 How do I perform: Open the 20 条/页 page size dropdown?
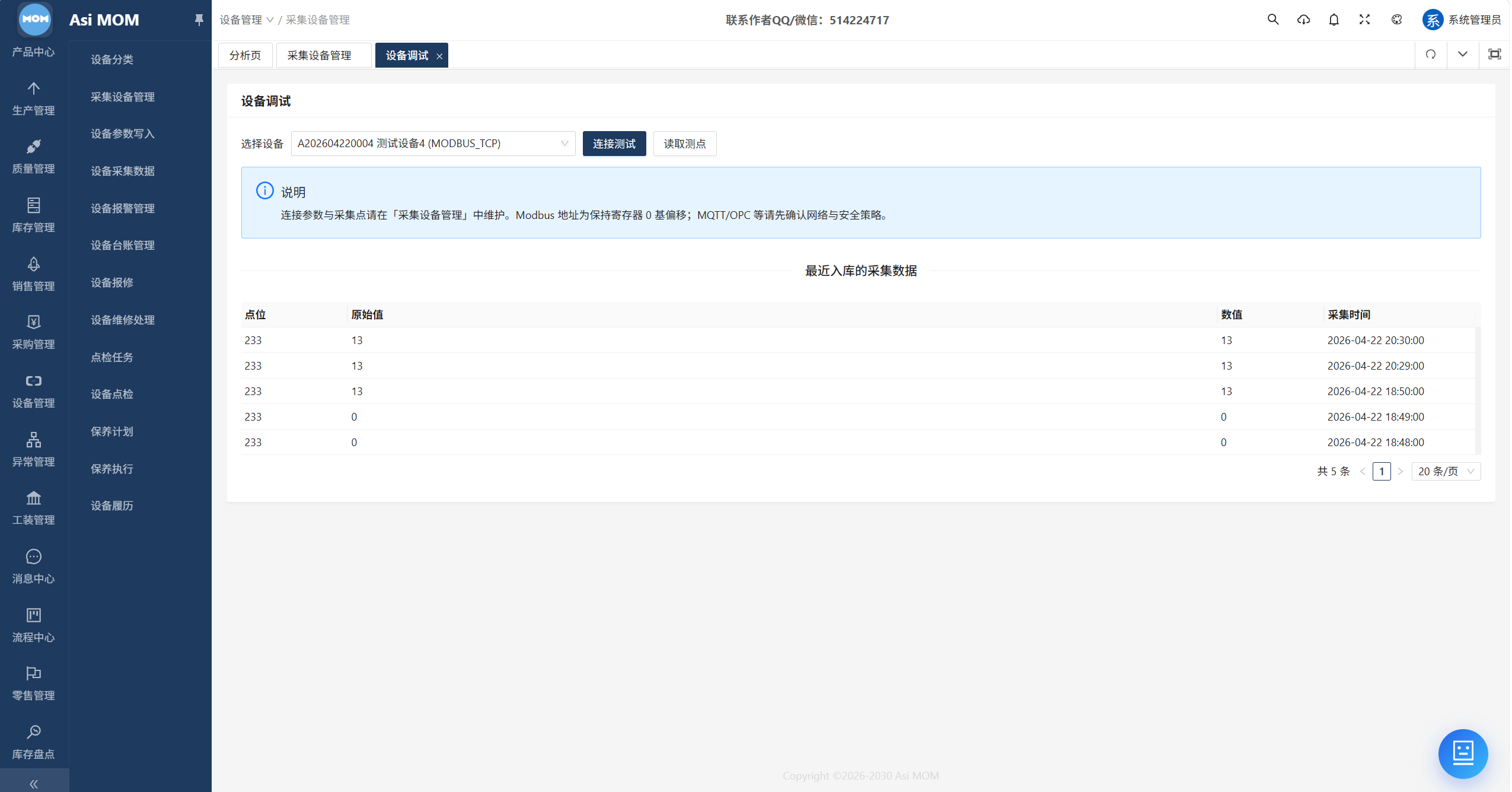(x=1446, y=471)
